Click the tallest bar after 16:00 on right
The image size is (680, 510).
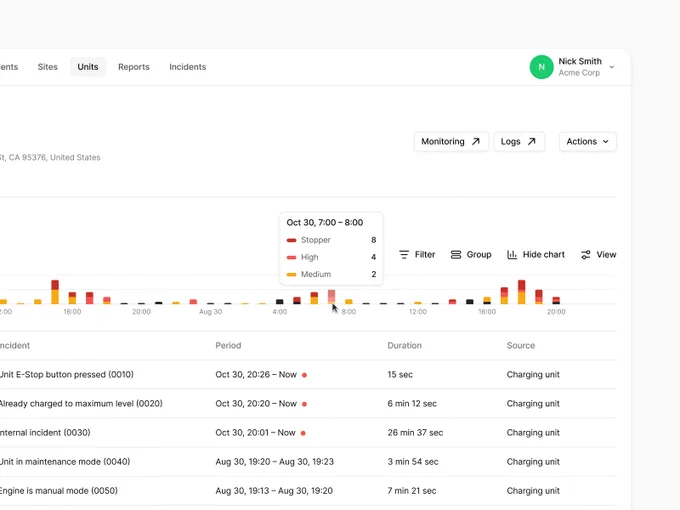521,292
